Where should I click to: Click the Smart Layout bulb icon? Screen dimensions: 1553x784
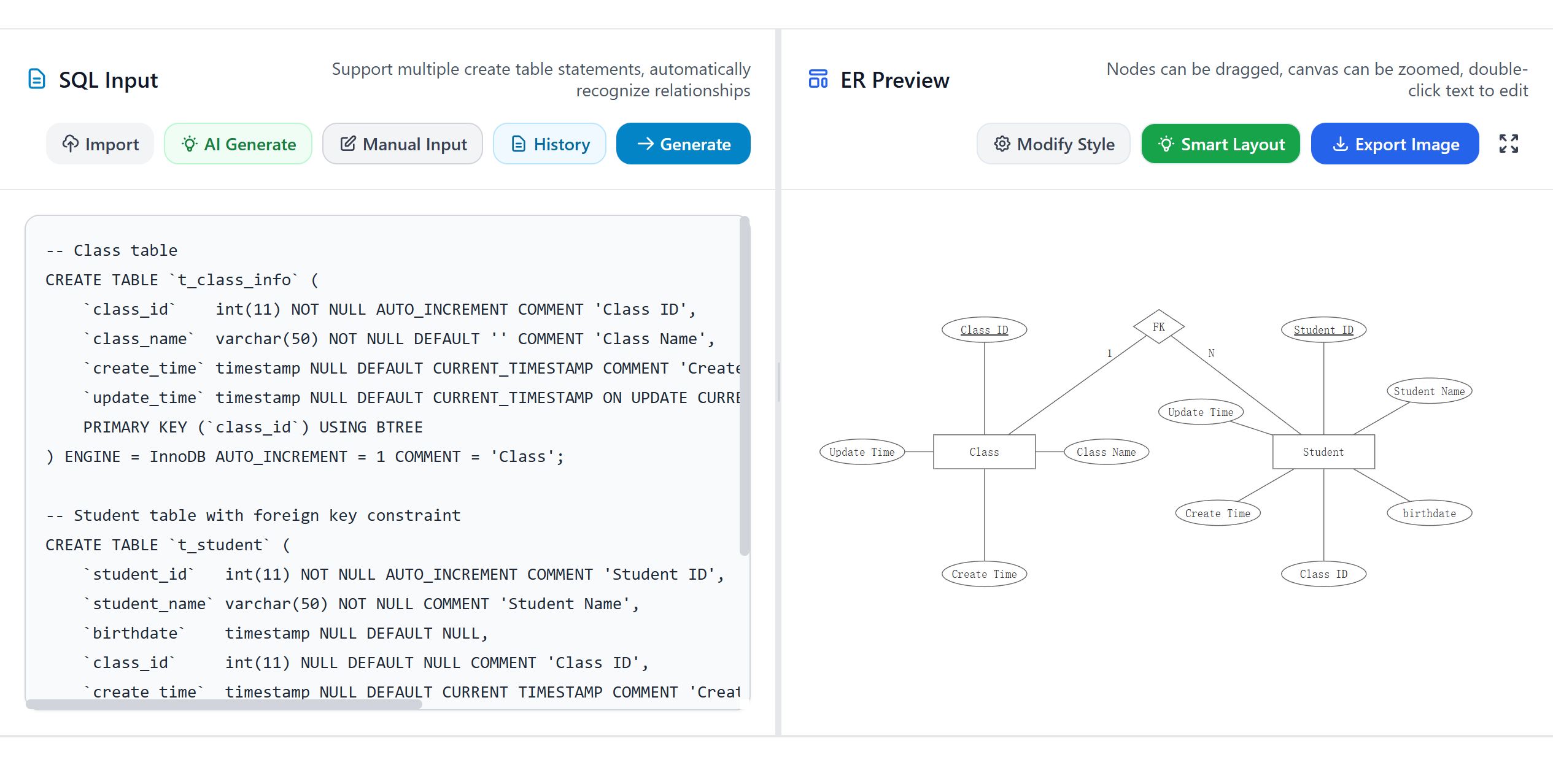click(1167, 144)
